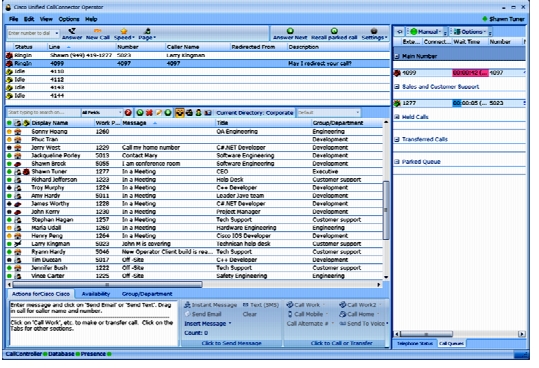
Task: Start a New Call from the toolbar
Action: [x=98, y=34]
